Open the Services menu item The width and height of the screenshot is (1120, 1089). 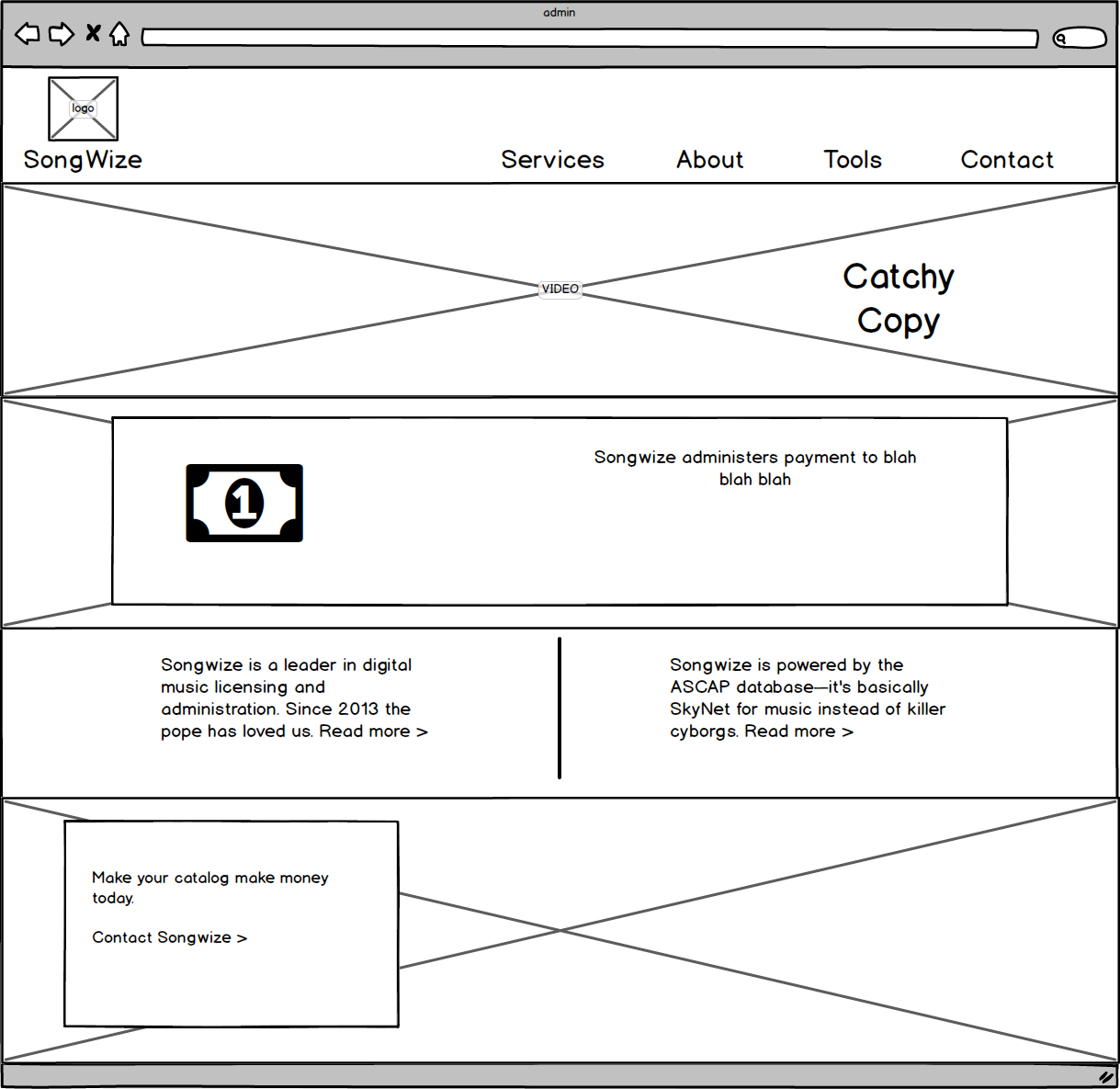pyautogui.click(x=552, y=160)
